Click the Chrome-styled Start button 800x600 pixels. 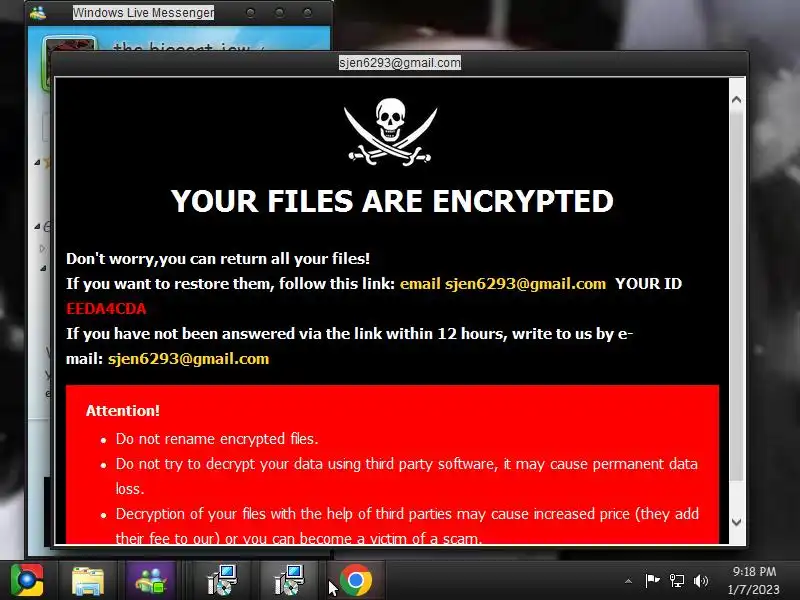[27, 580]
